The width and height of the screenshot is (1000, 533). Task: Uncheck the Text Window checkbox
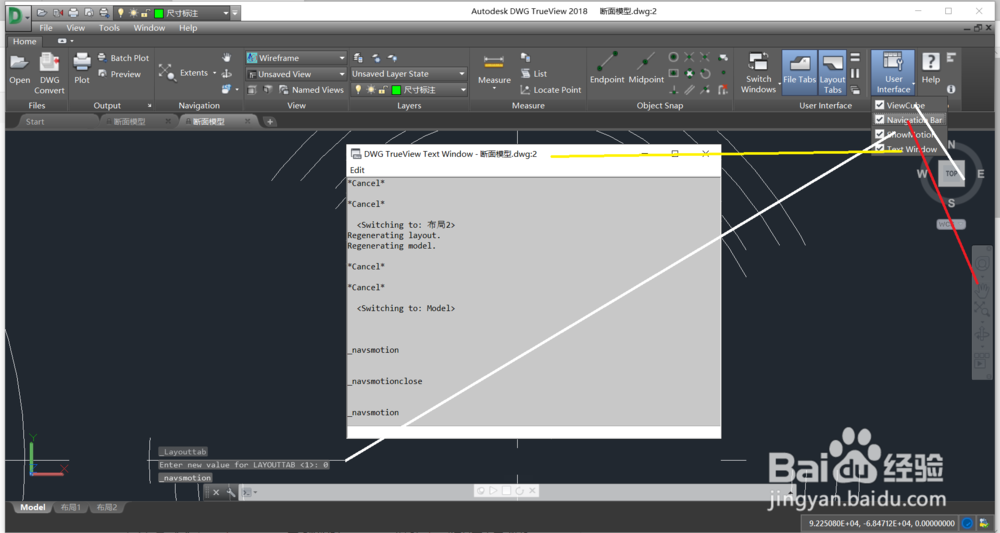[879, 149]
